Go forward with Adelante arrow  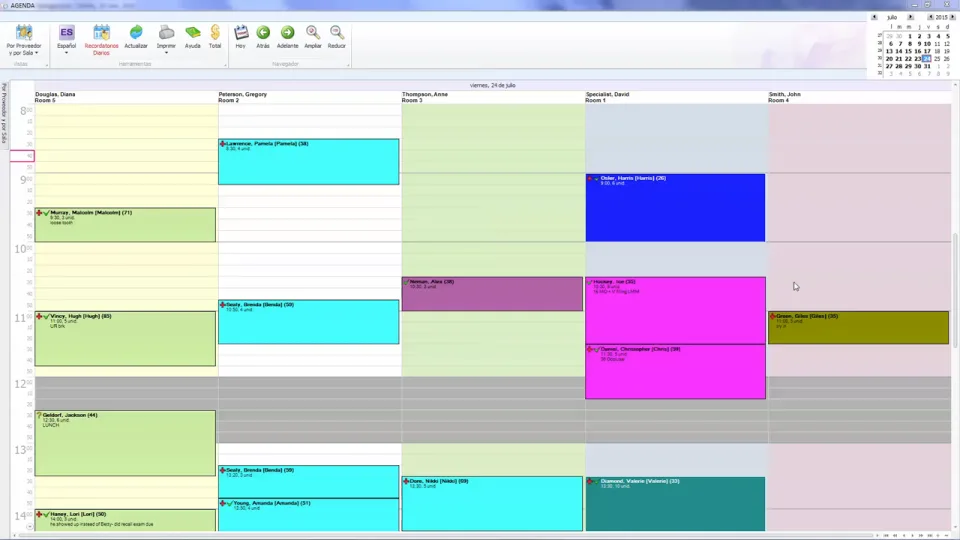click(x=288, y=37)
